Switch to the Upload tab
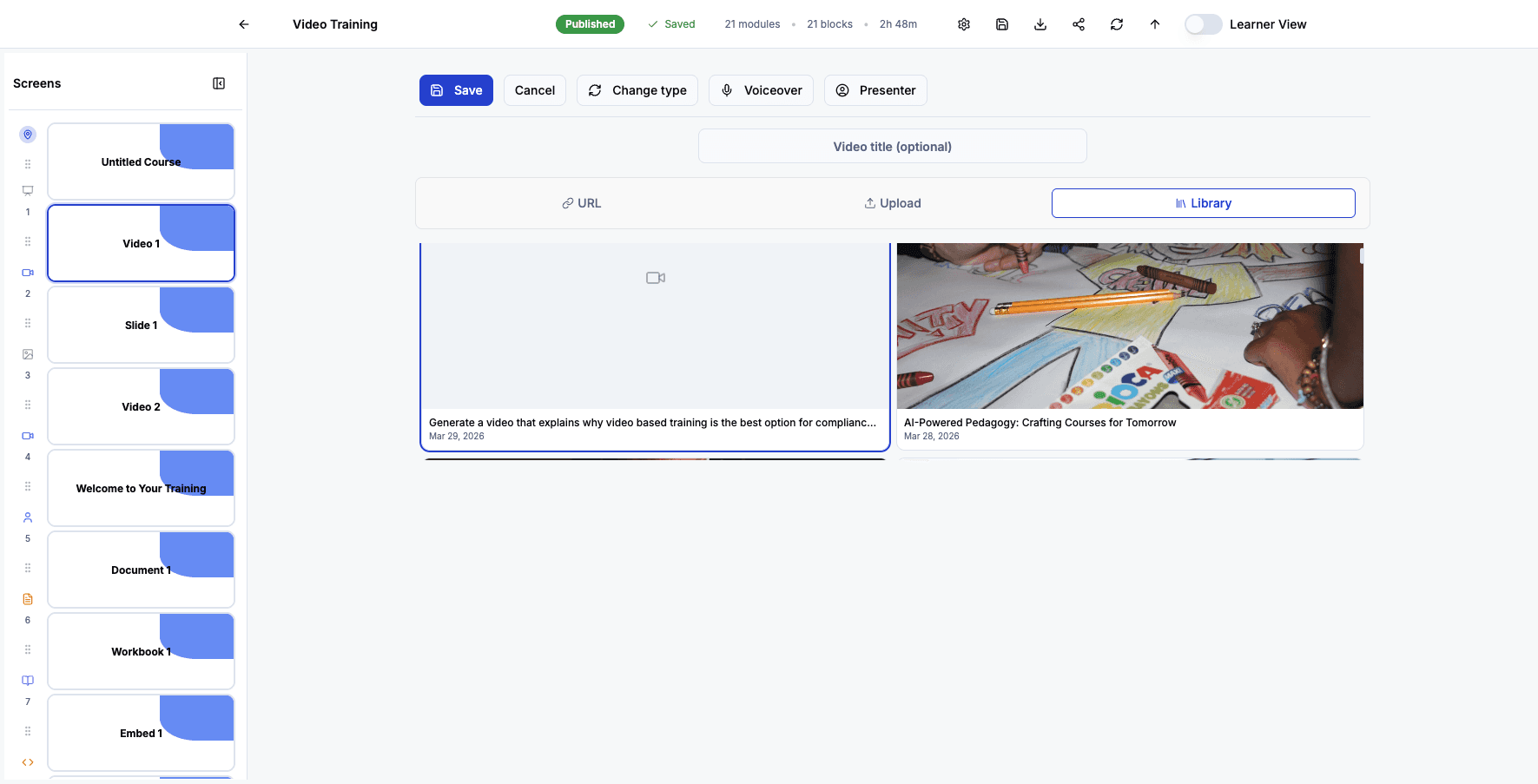Screen dimensions: 1538x784 892,202
